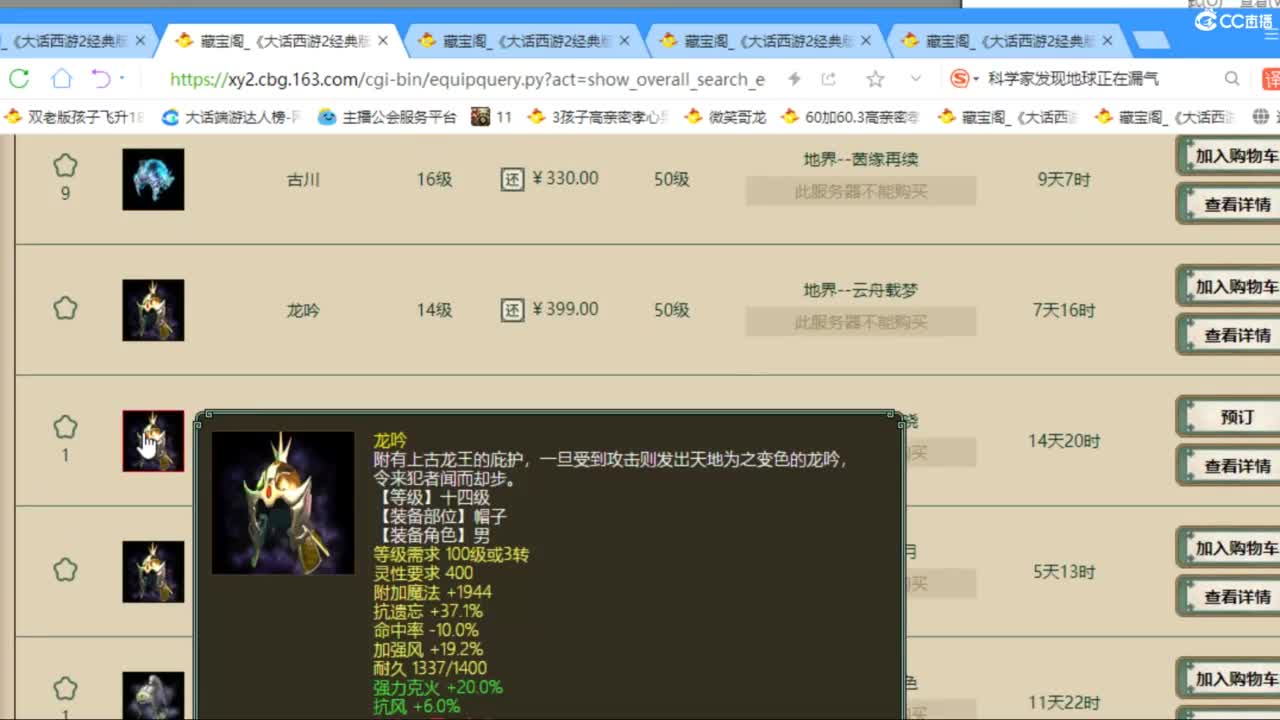Click the remaining time 9天7时

tap(1064, 180)
